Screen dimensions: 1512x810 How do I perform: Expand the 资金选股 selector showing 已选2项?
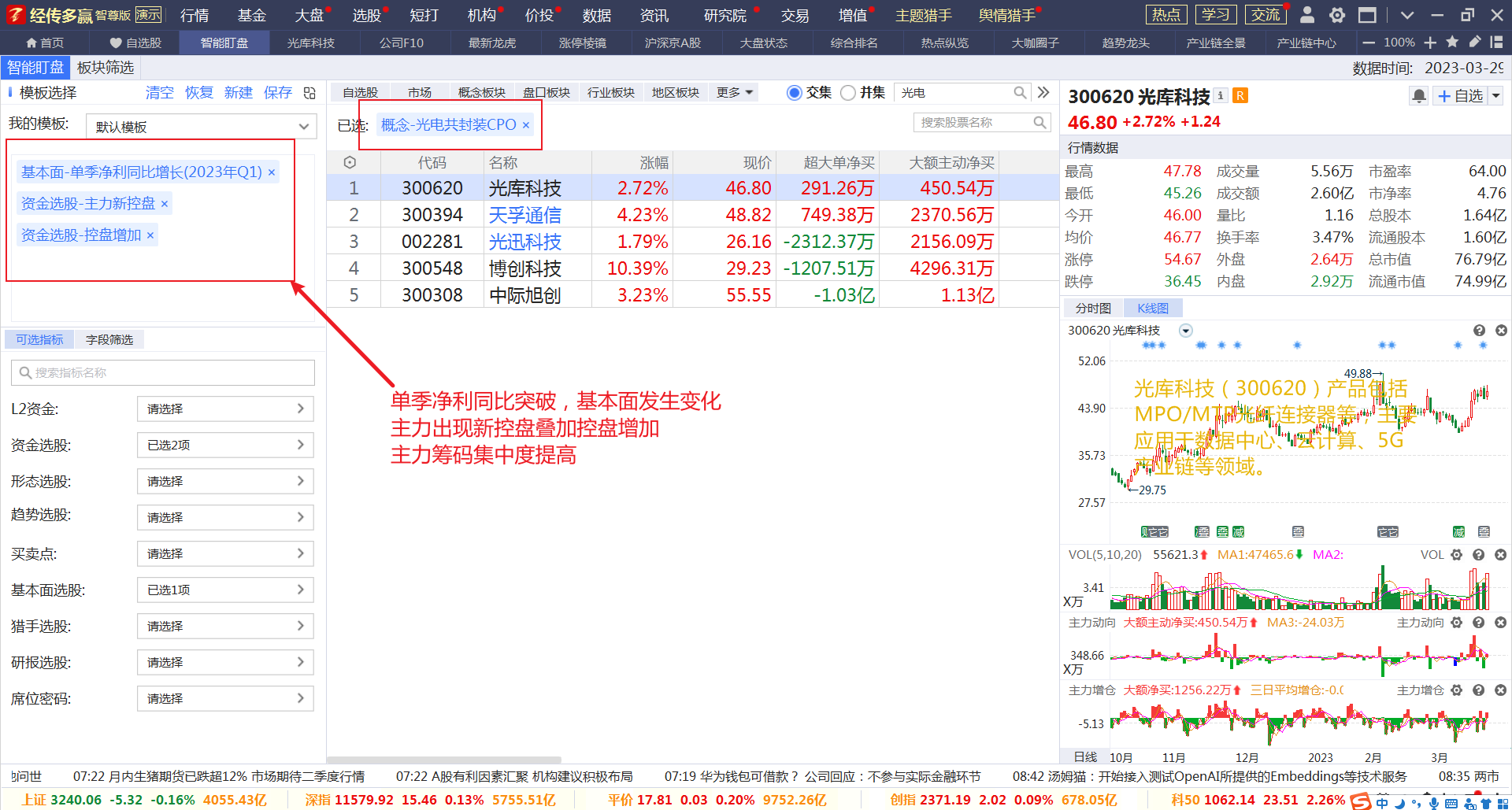pos(225,445)
